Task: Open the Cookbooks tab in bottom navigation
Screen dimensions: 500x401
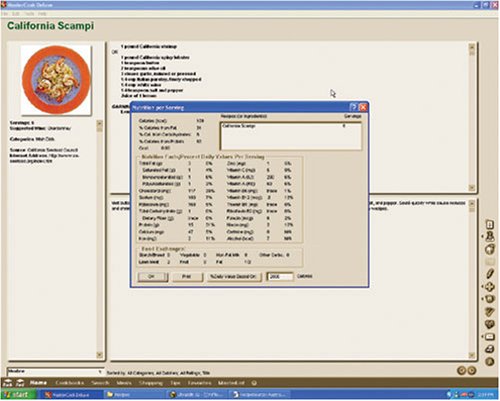Action: pyautogui.click(x=70, y=383)
